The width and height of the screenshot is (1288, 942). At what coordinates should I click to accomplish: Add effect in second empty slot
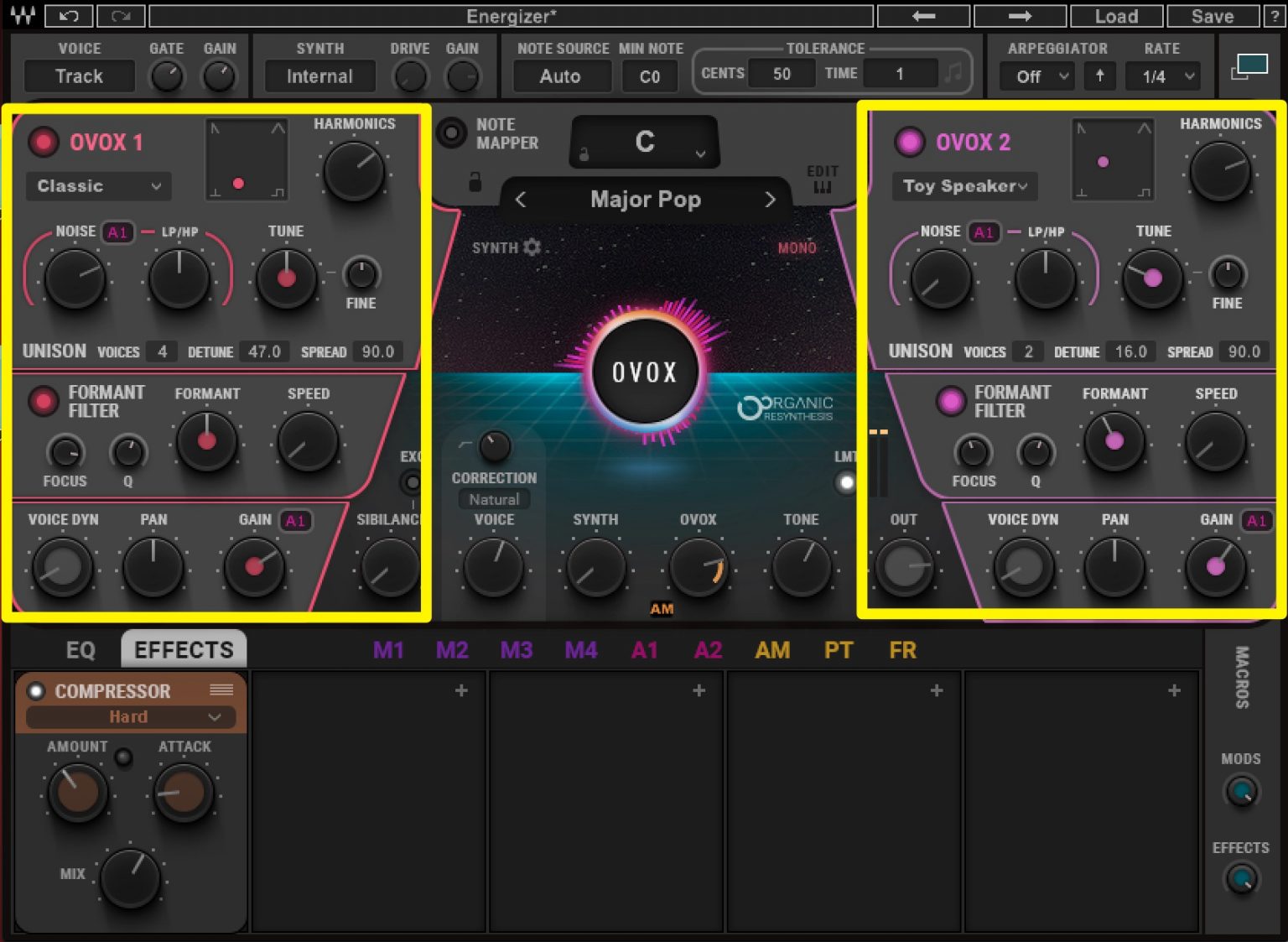(x=699, y=690)
